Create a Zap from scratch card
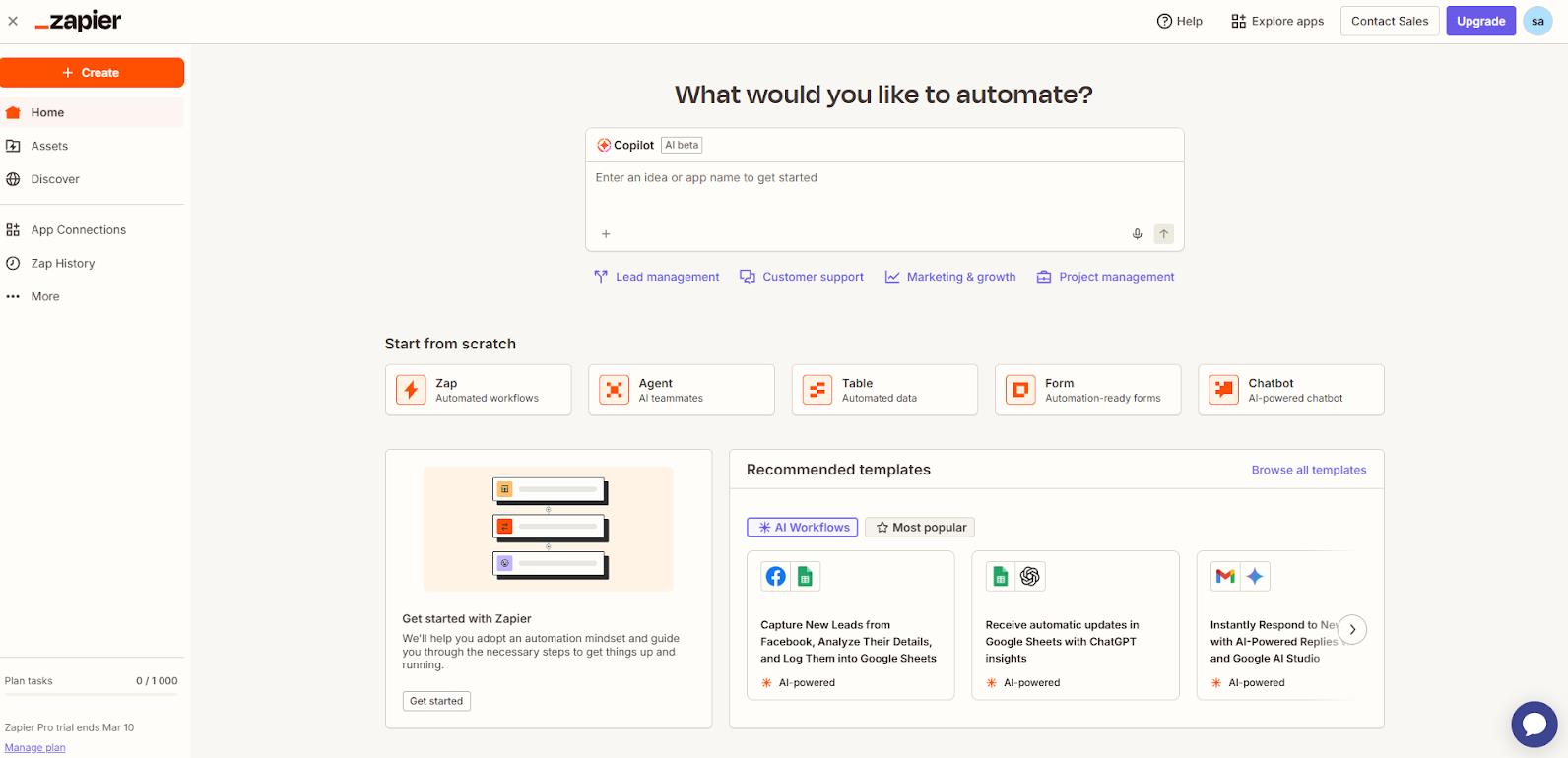This screenshot has width=1568, height=758. click(478, 390)
